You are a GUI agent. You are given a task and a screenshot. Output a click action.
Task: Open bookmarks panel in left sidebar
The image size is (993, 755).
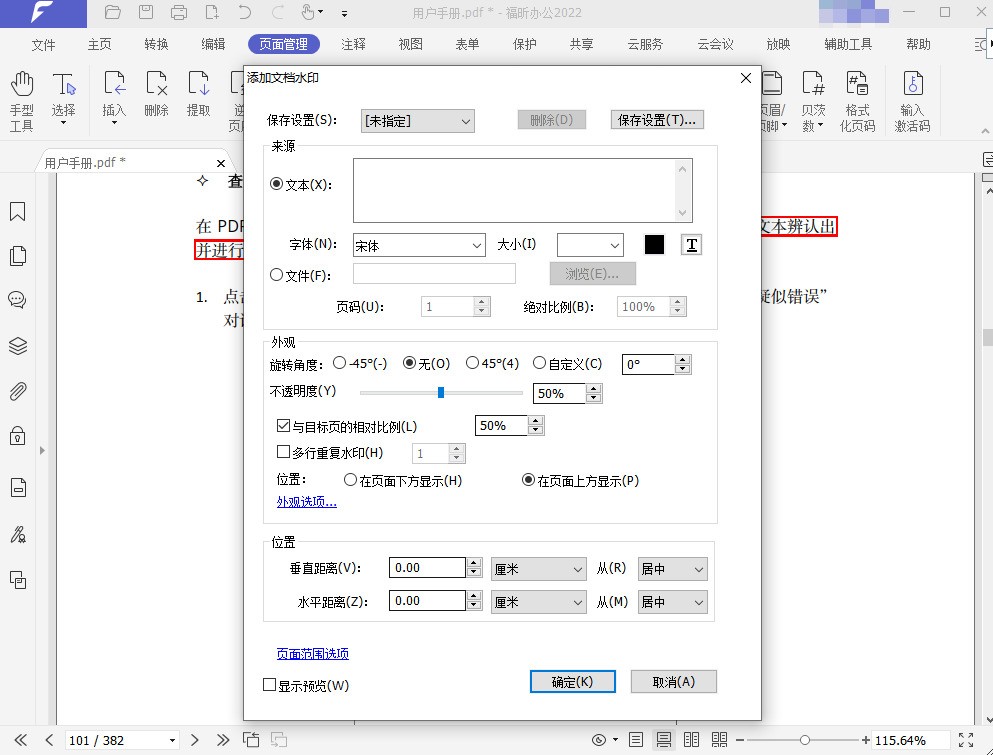point(18,212)
